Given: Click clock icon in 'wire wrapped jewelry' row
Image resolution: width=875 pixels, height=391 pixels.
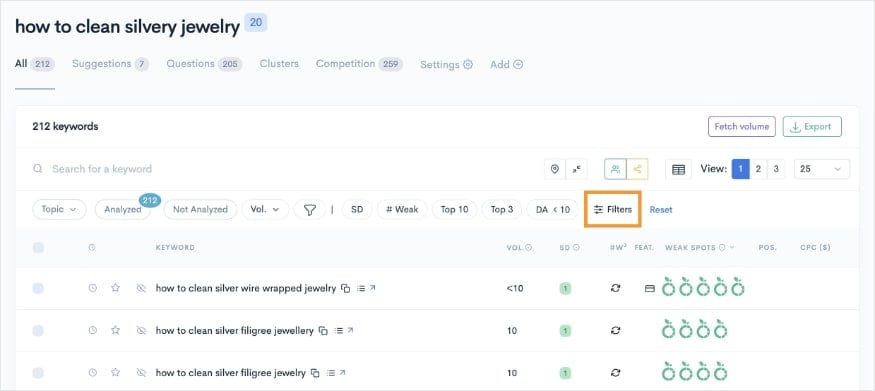Looking at the screenshot, I should (x=93, y=288).
